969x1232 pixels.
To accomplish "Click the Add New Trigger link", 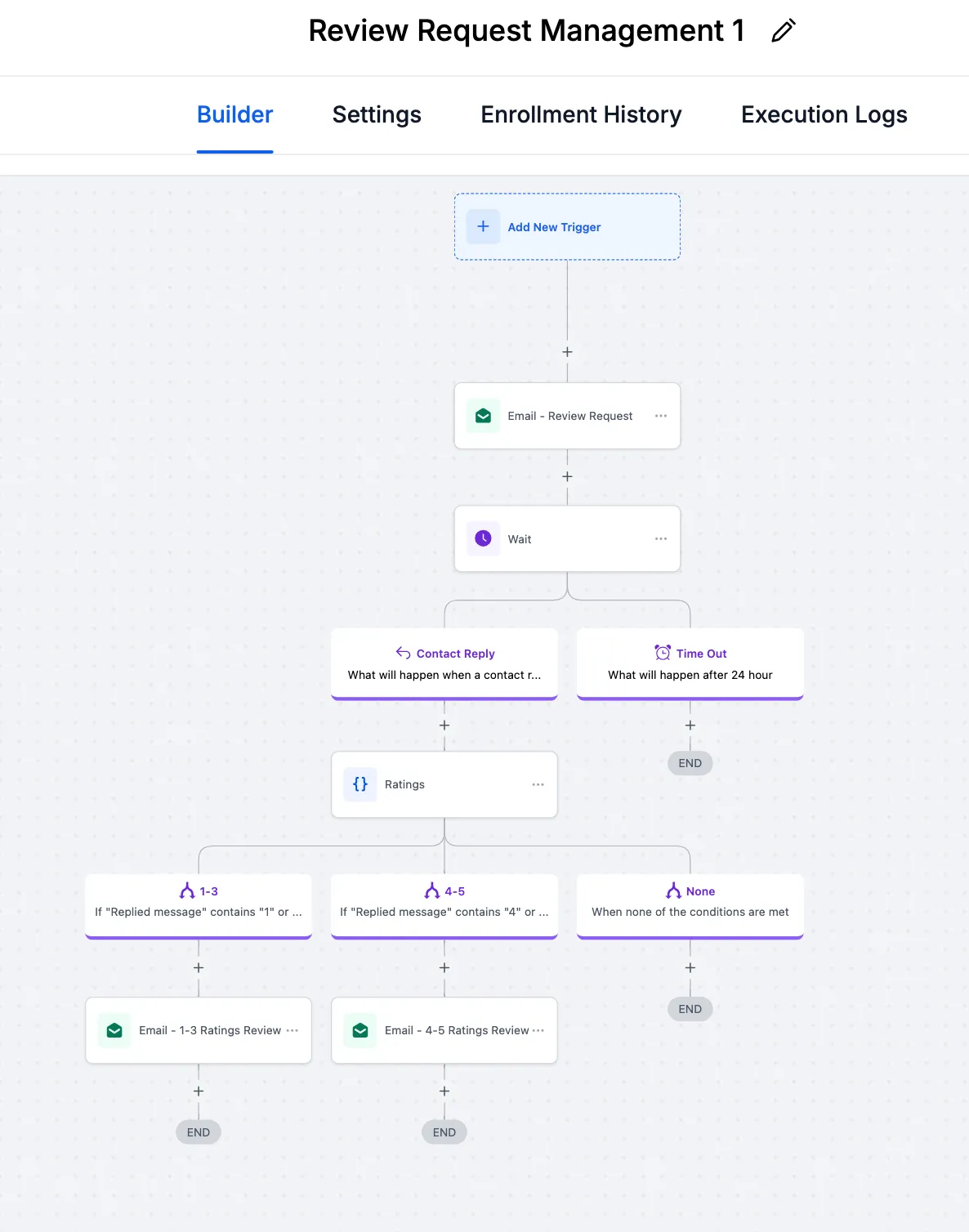I will pyautogui.click(x=554, y=227).
